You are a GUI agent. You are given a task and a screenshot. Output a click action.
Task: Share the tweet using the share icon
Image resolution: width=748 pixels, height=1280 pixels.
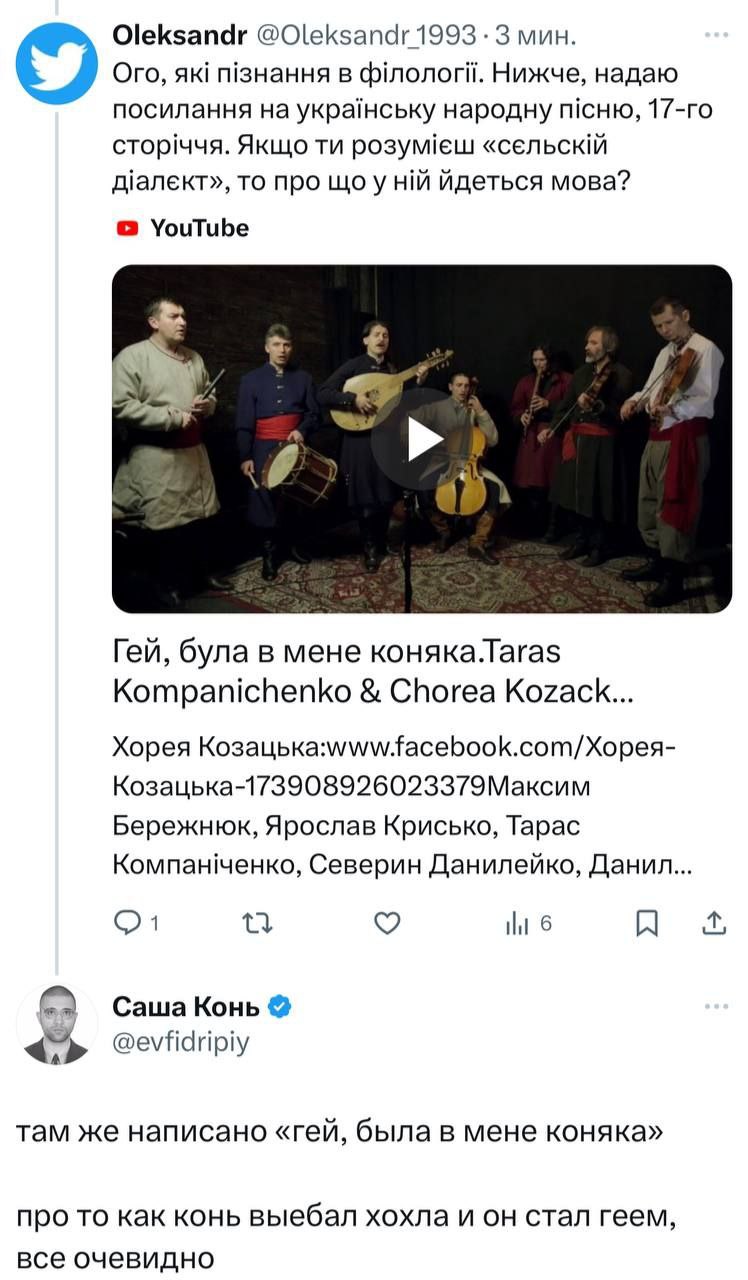(x=715, y=923)
